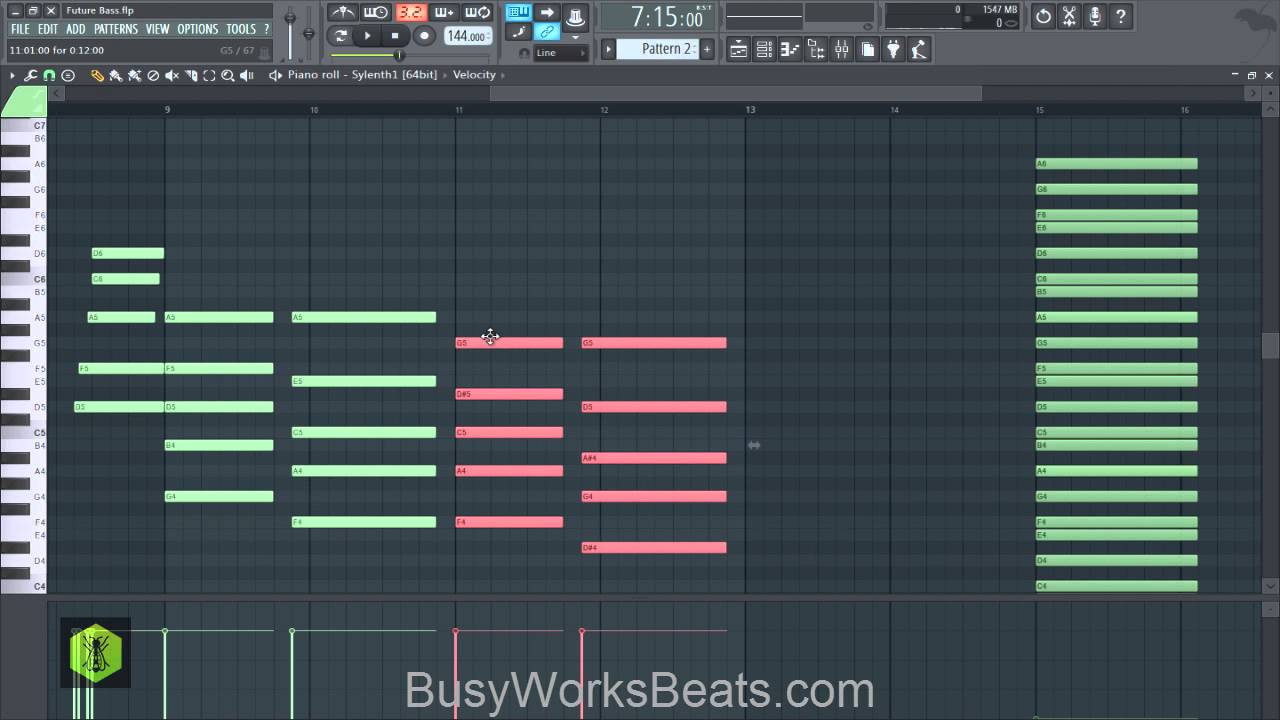The width and height of the screenshot is (1280, 720).
Task: Open the Sylenth1 channel selector in piano roll title
Action: (x=395, y=75)
